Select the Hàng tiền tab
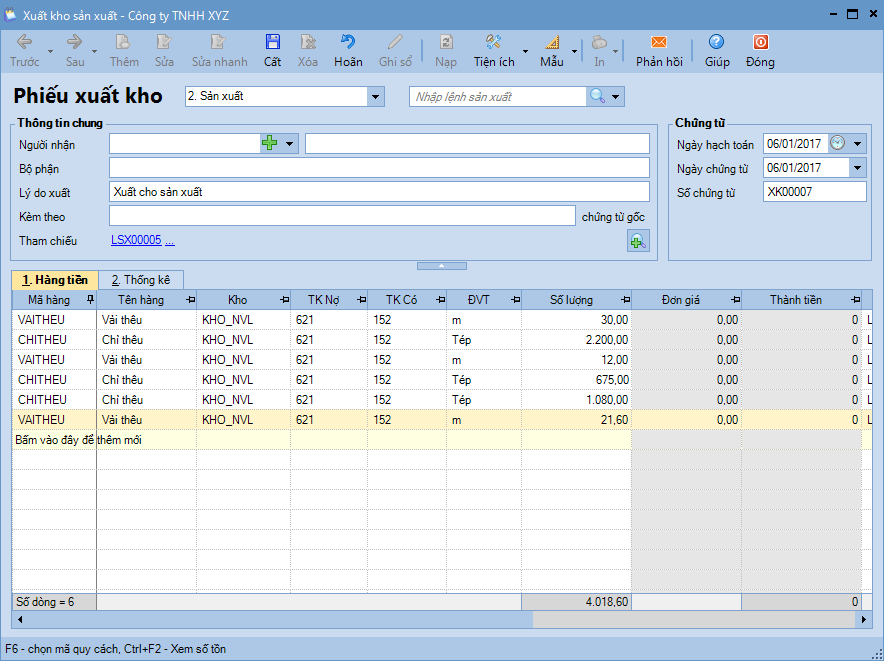Image resolution: width=884 pixels, height=661 pixels. coord(55,280)
